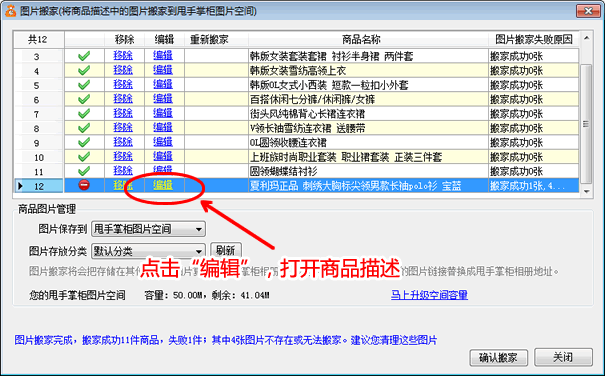
Task: Open the 马上升级空间容量 link
Action: click(429, 295)
